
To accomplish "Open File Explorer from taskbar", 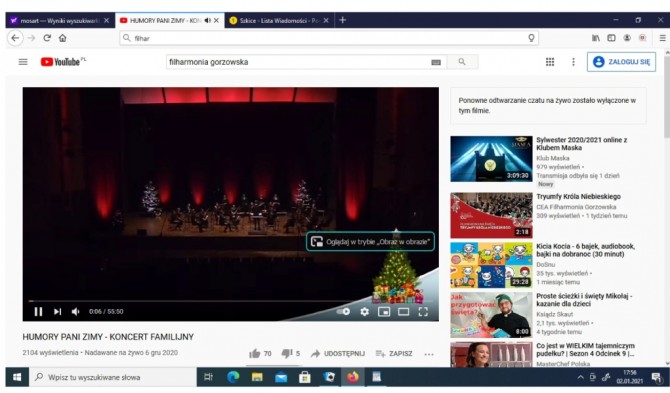I will coord(257,377).
